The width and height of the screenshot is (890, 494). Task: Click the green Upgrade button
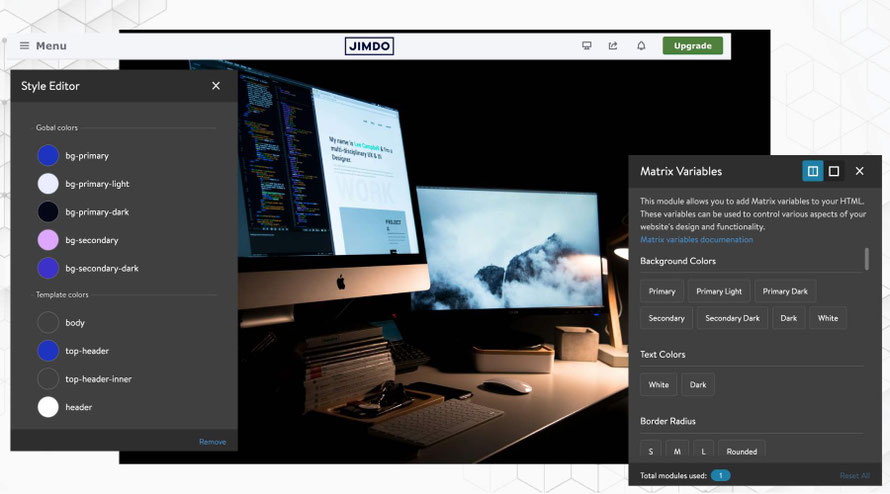(692, 46)
